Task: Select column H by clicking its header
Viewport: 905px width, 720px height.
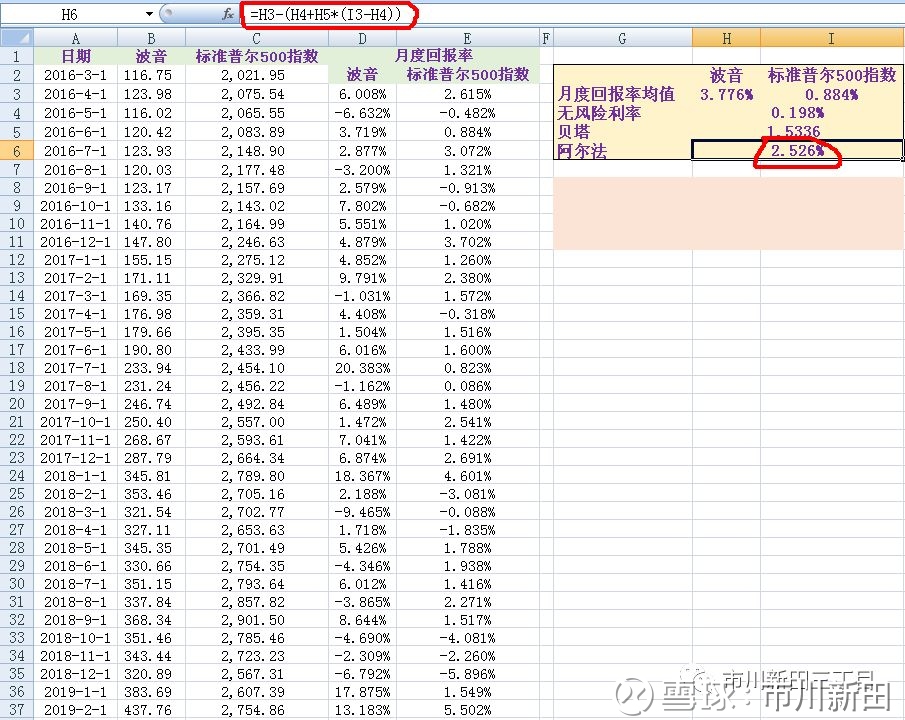Action: click(x=727, y=37)
